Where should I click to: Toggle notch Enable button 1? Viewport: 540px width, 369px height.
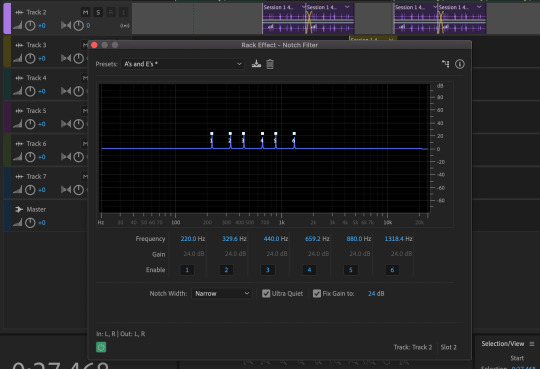pyautogui.click(x=187, y=270)
